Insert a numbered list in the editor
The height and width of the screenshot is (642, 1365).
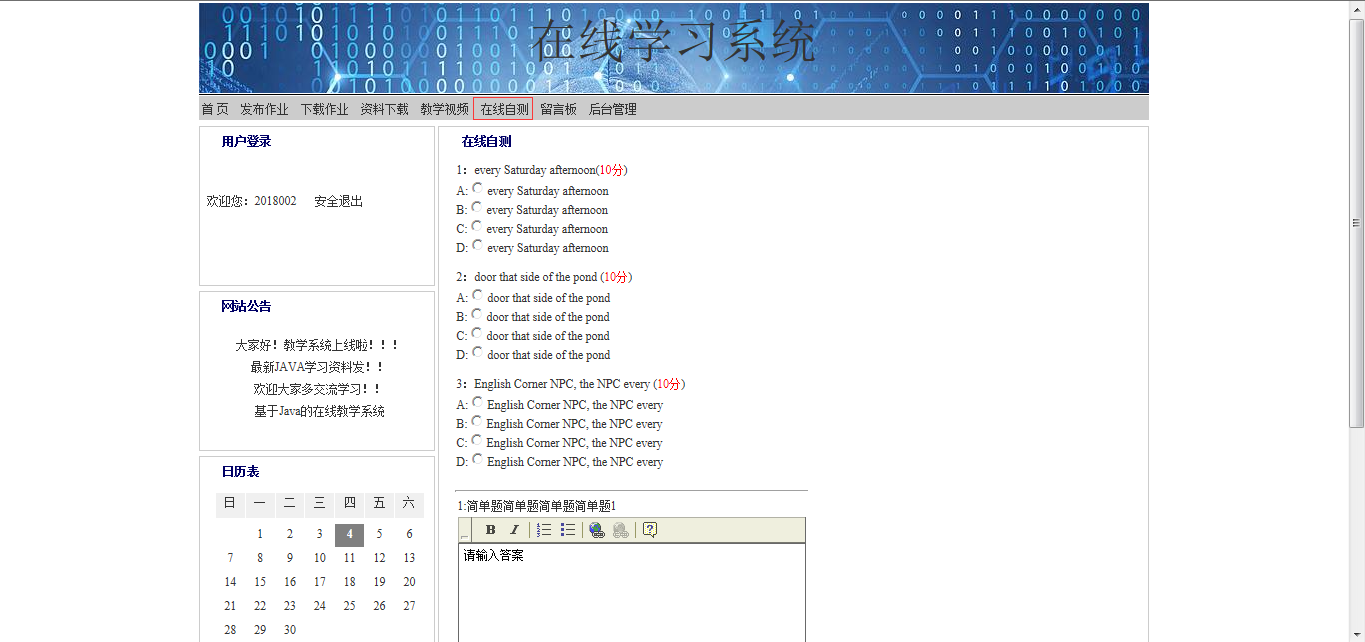pyautogui.click(x=544, y=530)
